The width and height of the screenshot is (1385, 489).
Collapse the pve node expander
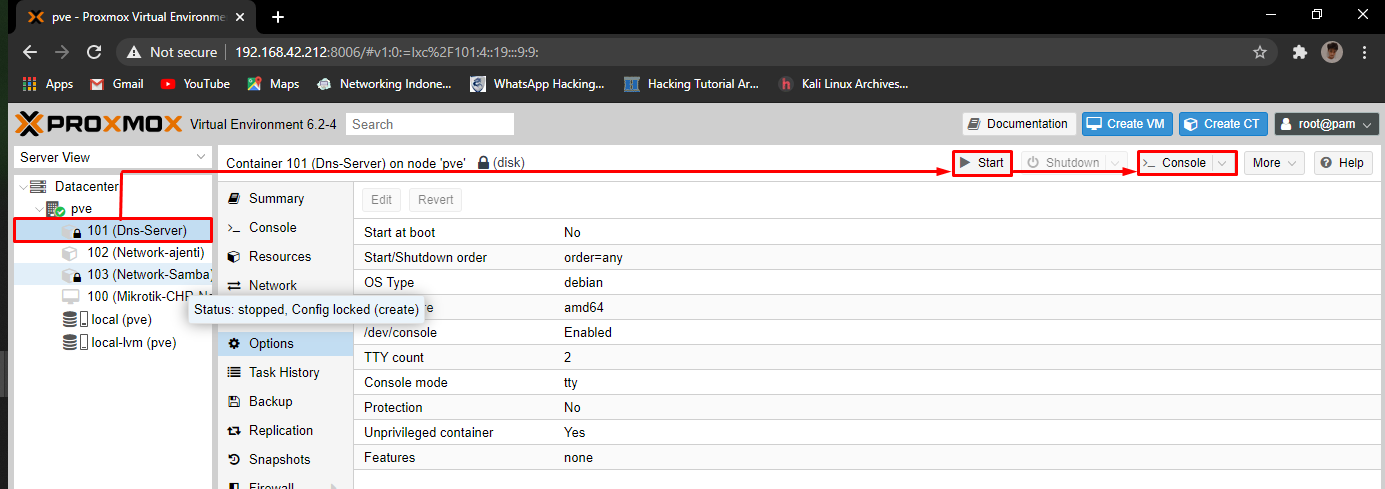pyautogui.click(x=39, y=209)
